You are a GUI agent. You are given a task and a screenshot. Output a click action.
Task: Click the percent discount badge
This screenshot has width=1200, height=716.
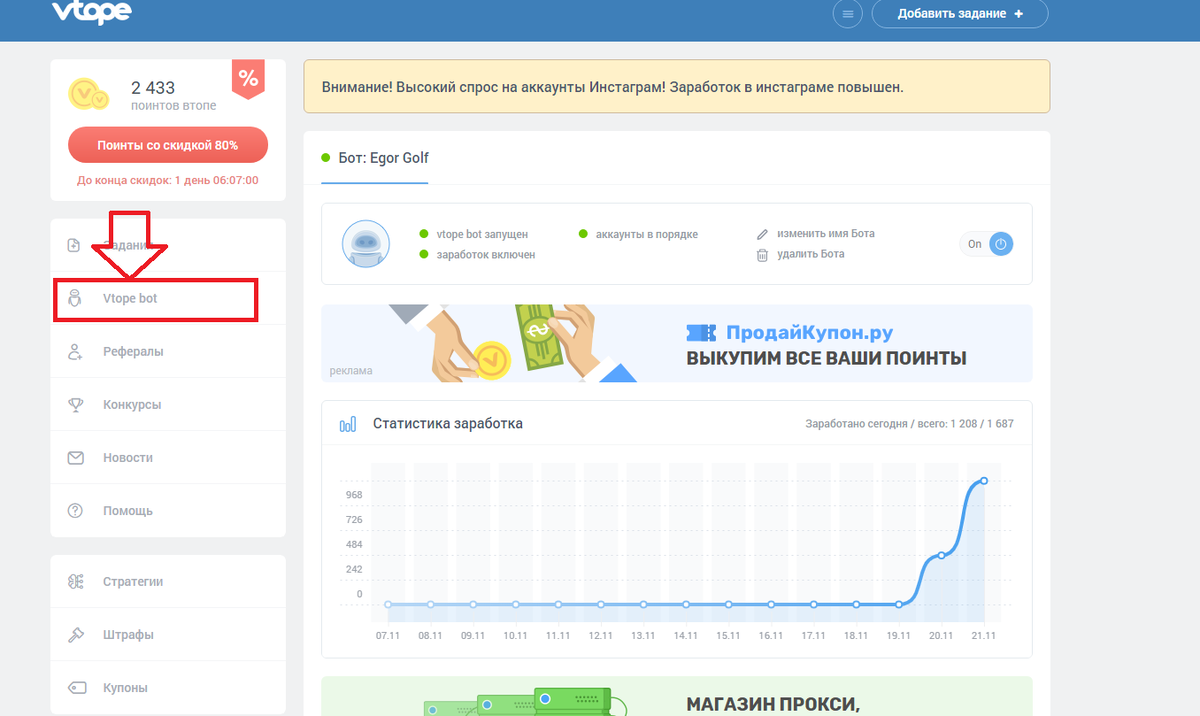pos(248,79)
